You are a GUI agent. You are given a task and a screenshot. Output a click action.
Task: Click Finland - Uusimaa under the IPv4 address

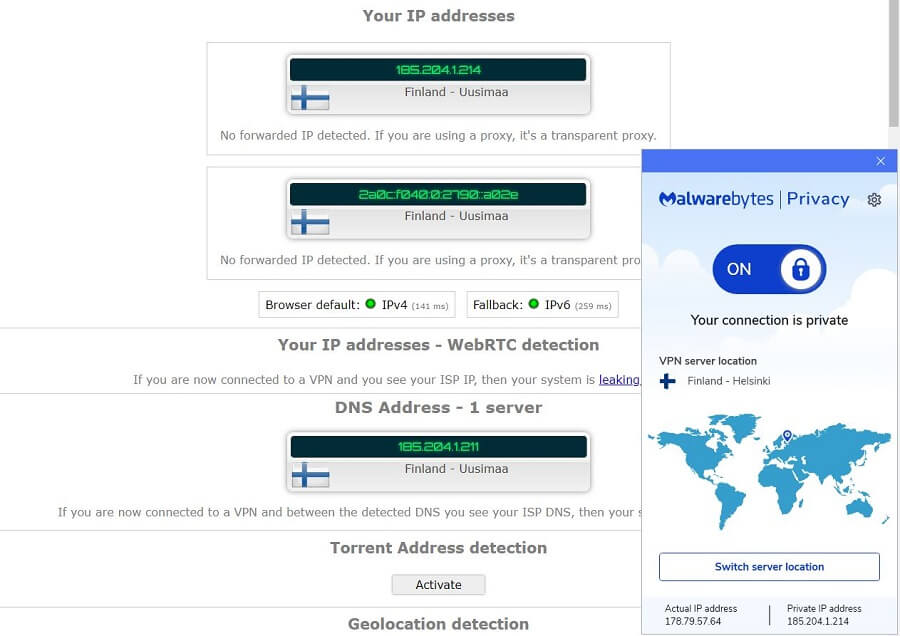(456, 92)
